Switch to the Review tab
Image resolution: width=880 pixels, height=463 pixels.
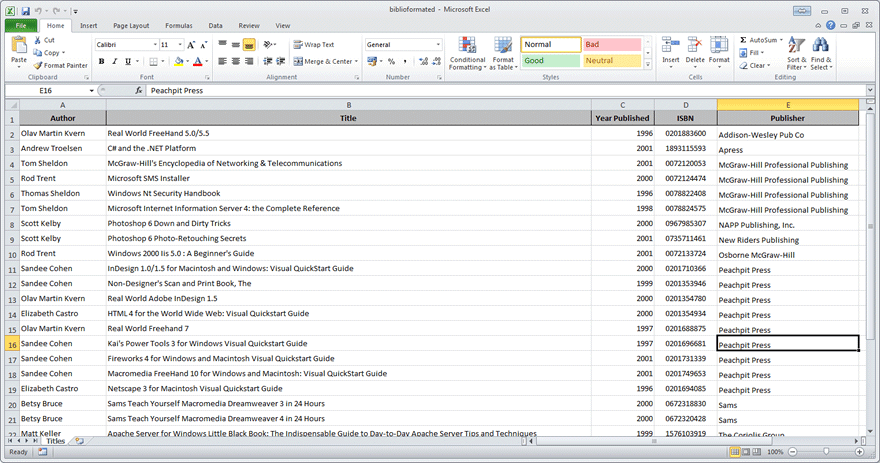[249, 25]
